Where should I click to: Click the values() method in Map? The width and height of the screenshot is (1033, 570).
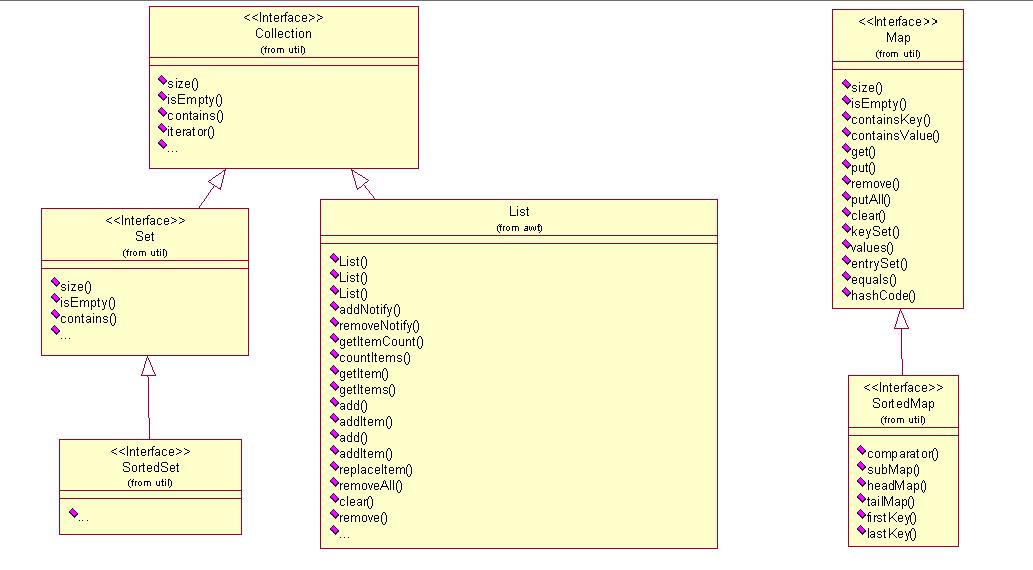[x=872, y=248]
